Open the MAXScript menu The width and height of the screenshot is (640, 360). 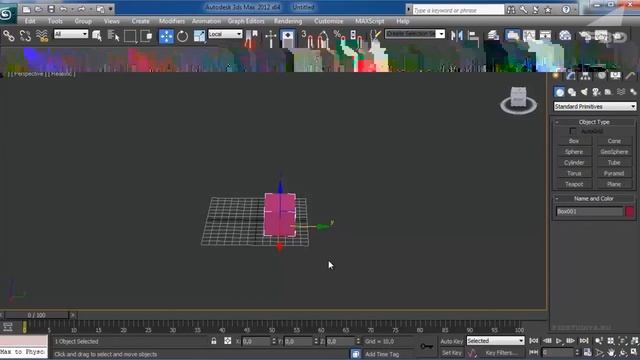tap(369, 21)
